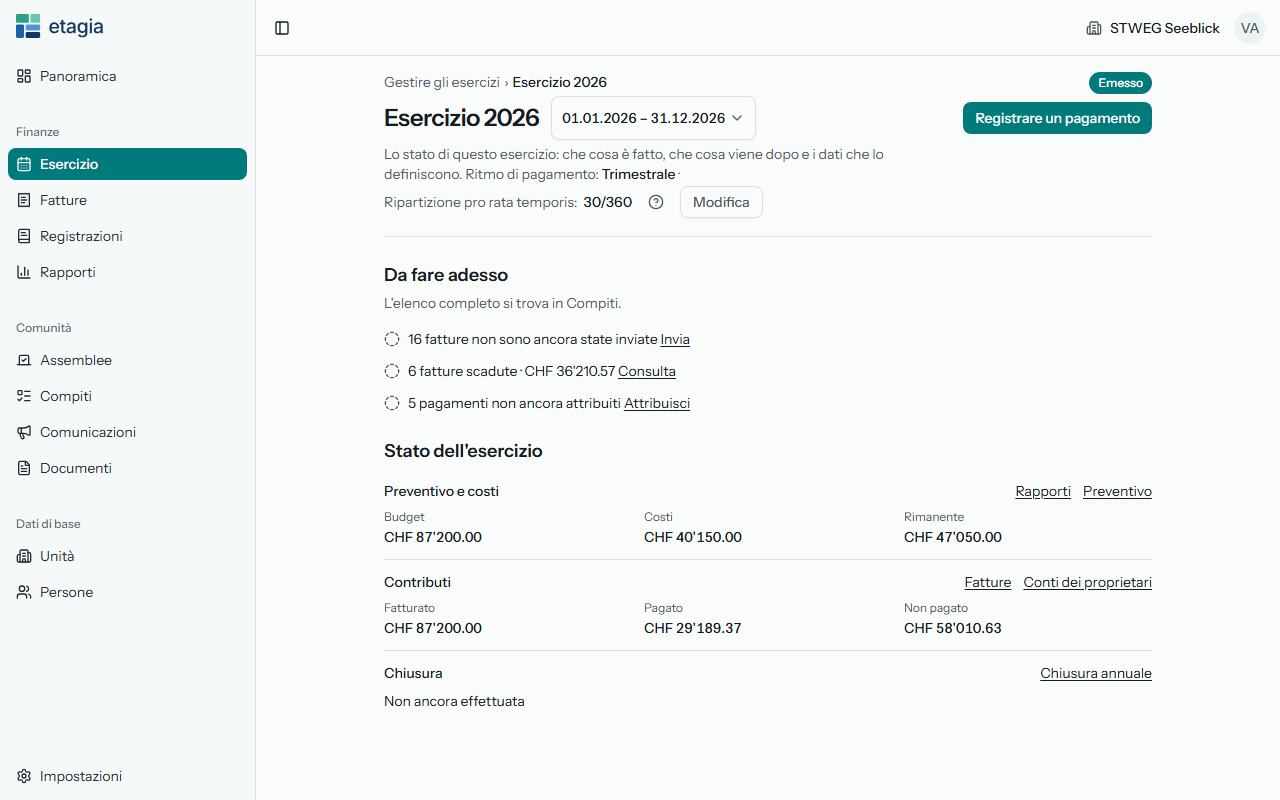Click the Registrazioni sidebar icon

(24, 236)
